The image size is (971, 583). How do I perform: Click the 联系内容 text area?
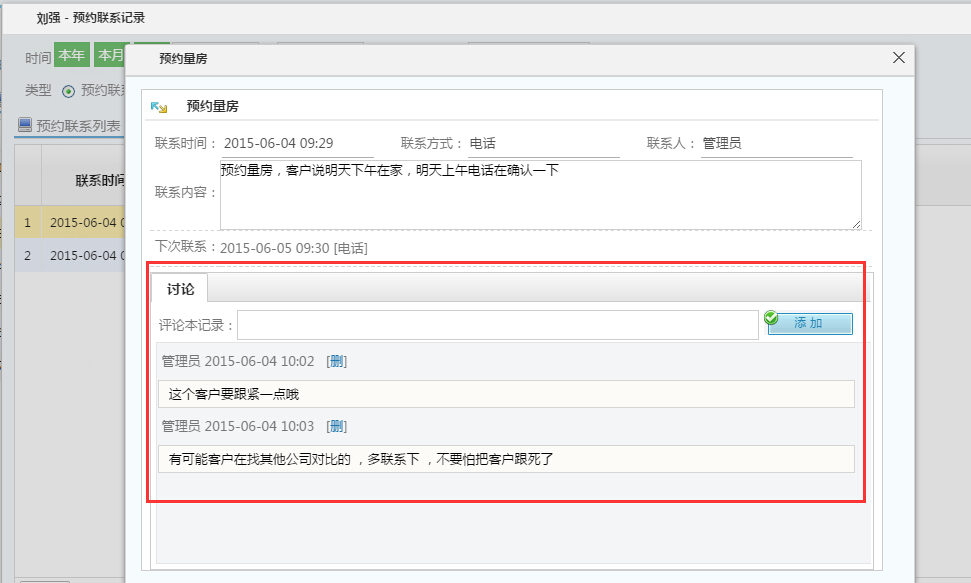pyautogui.click(x=540, y=196)
